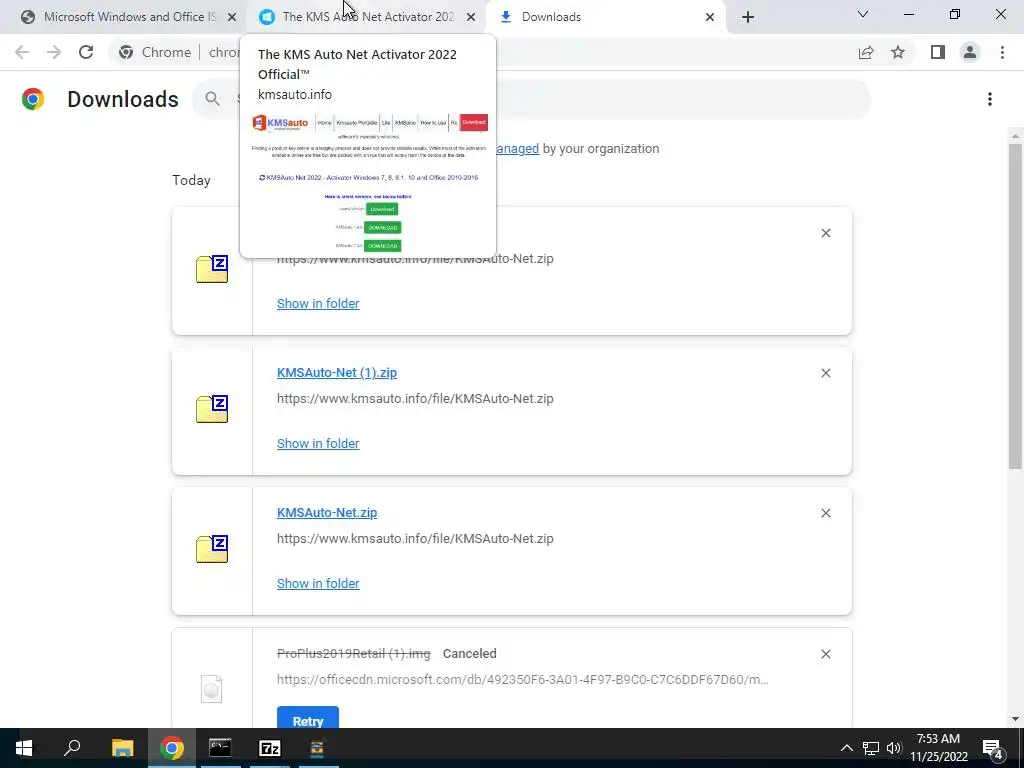
Task: Open volume control tray icon
Action: pyautogui.click(x=894, y=748)
